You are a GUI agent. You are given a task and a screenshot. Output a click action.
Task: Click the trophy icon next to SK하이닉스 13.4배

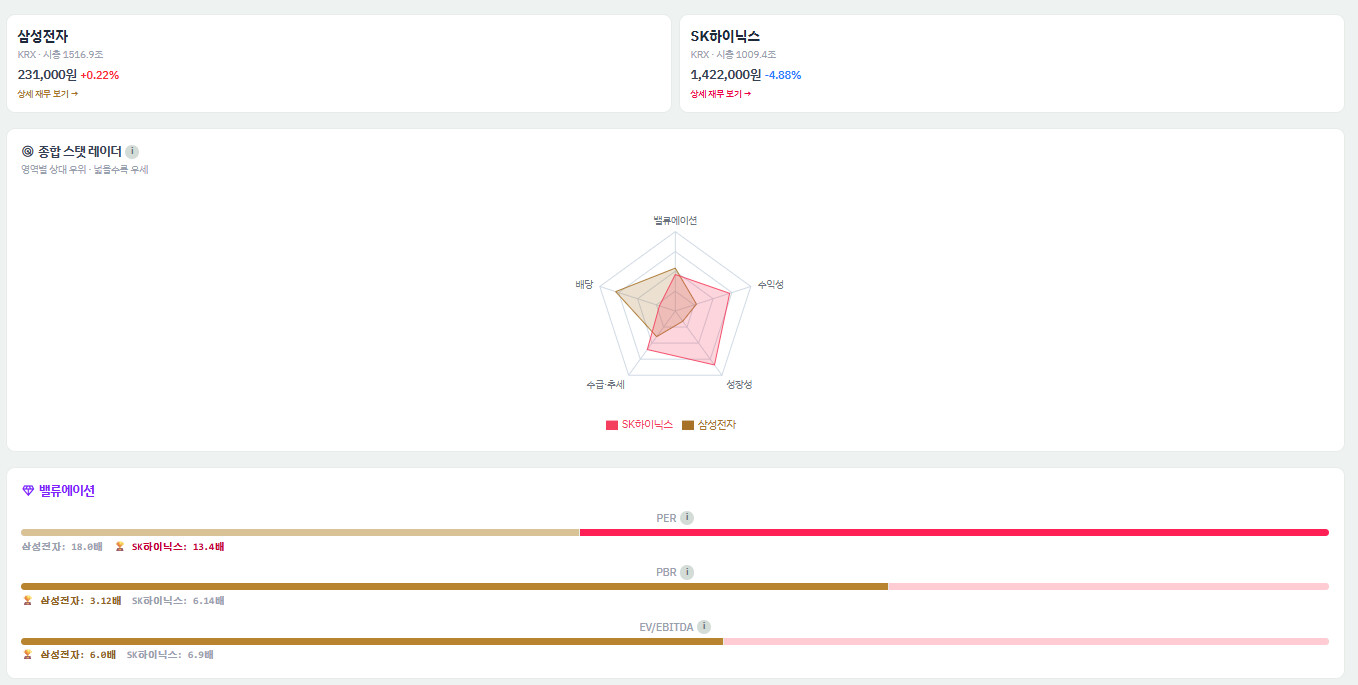tap(120, 547)
